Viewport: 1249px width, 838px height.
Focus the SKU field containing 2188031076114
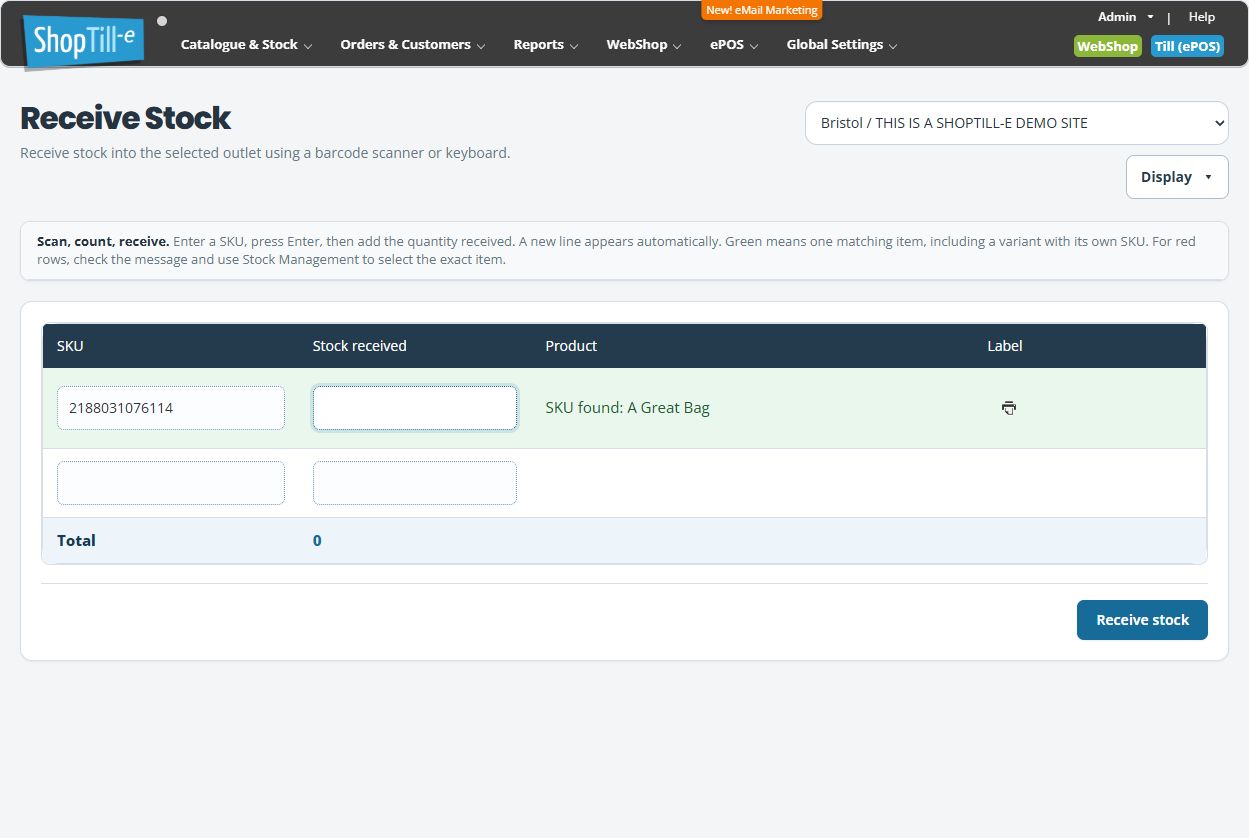tap(171, 408)
